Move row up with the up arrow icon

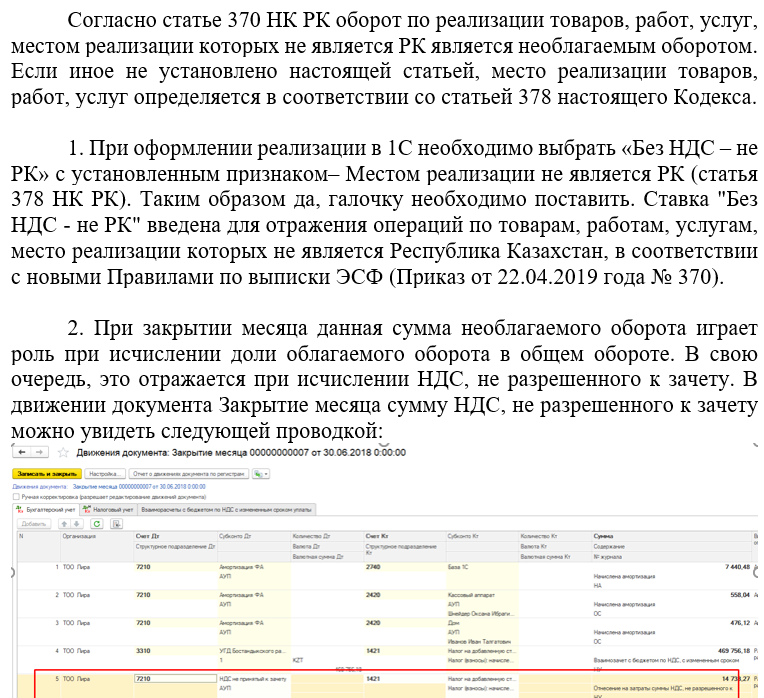(x=64, y=524)
